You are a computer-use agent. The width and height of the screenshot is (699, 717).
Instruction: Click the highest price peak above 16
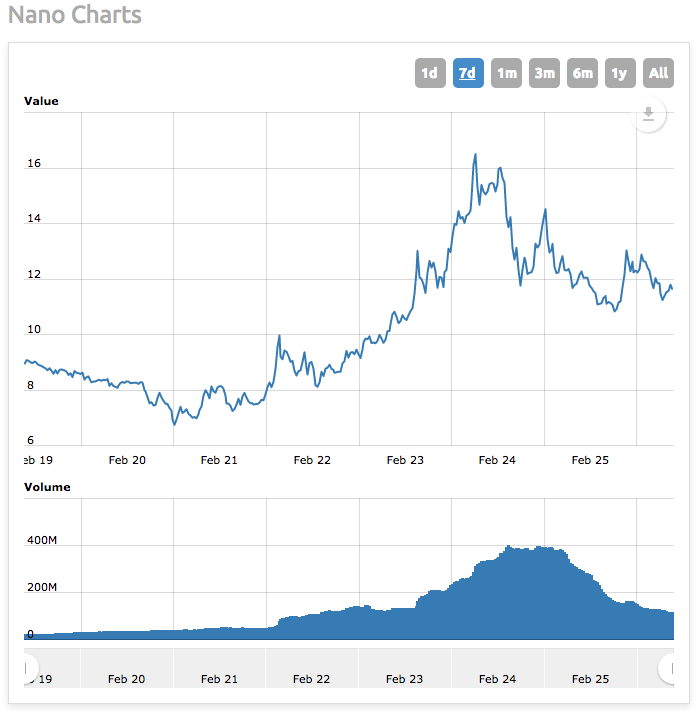coord(475,155)
